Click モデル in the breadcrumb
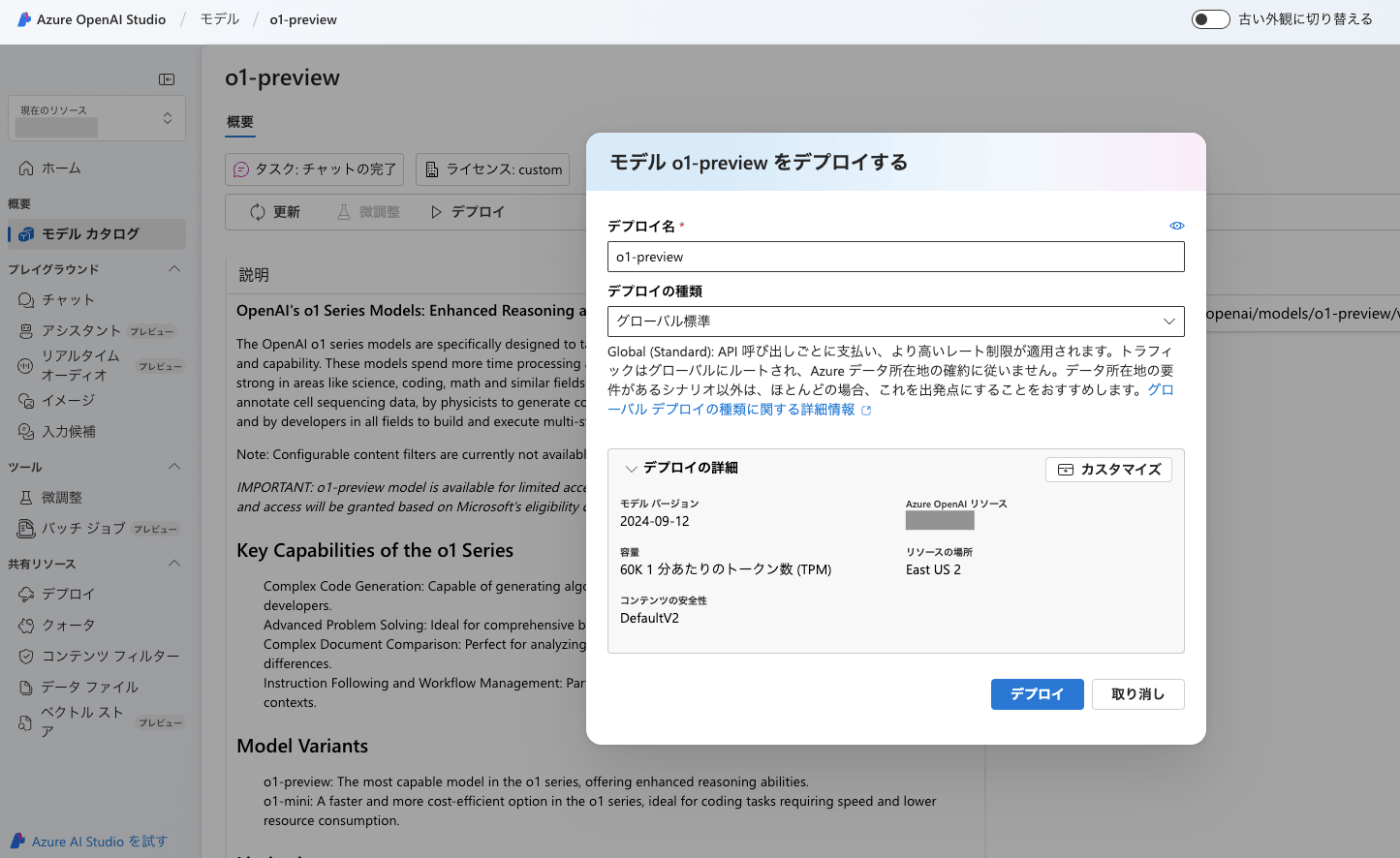 point(219,20)
